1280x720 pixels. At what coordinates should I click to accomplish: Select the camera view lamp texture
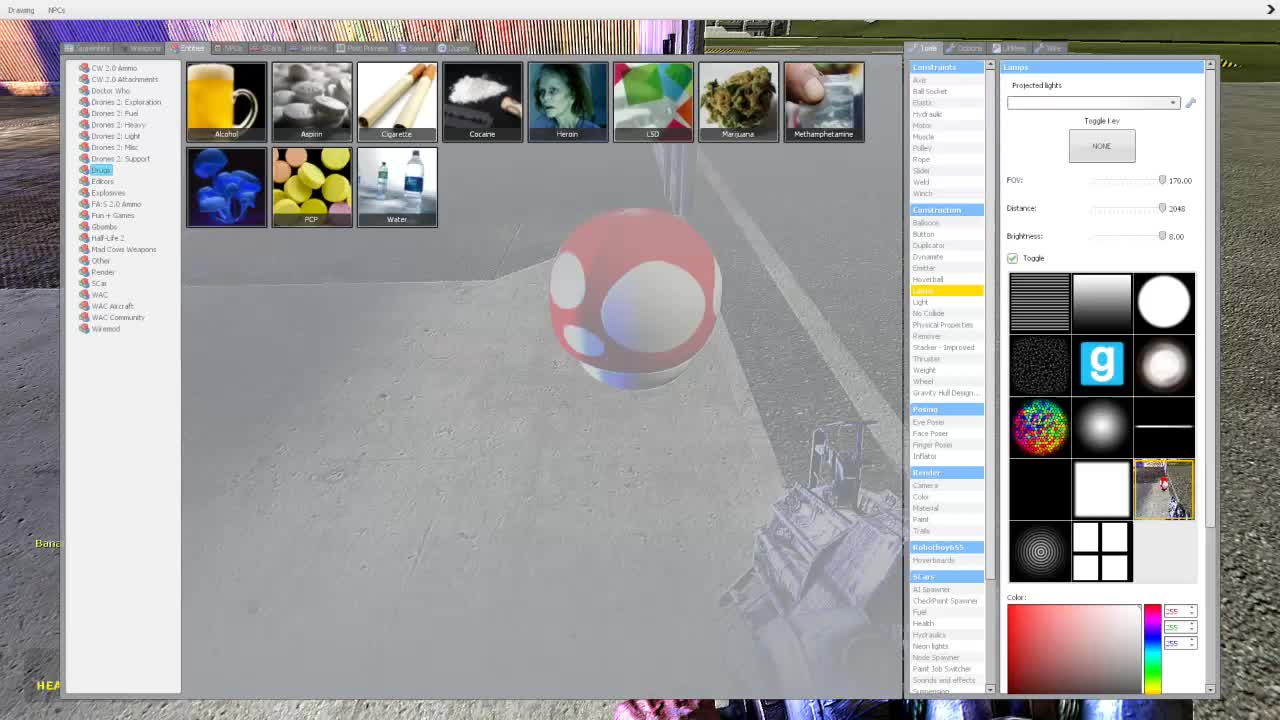[x=1164, y=490]
